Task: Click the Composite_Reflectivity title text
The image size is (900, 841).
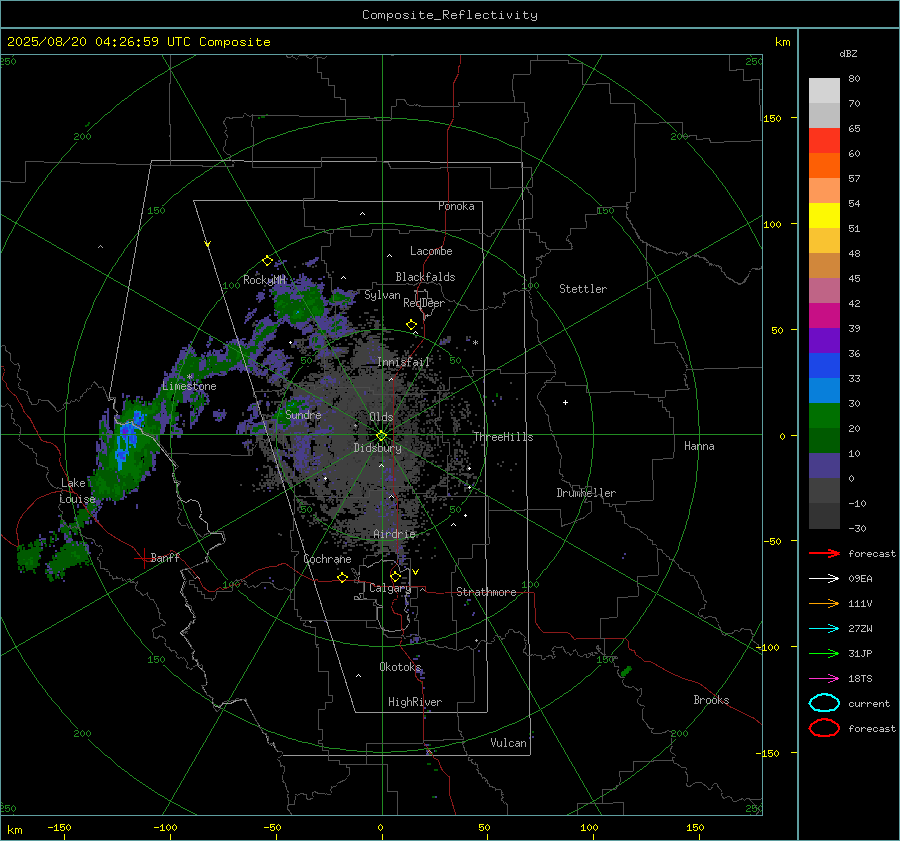Action: click(450, 15)
